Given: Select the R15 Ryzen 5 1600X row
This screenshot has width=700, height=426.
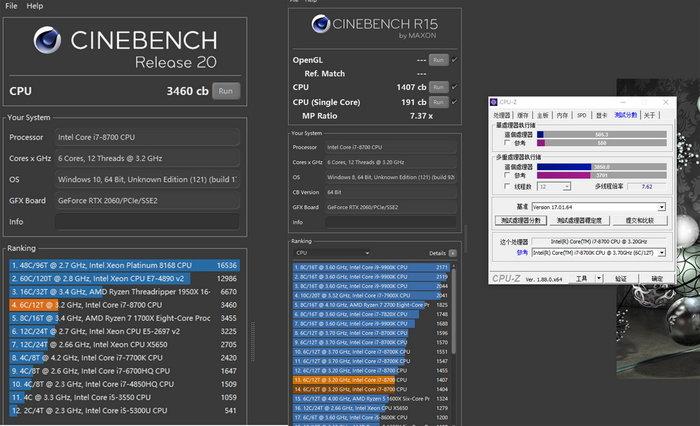Looking at the screenshot, I should pyautogui.click(x=371, y=398).
